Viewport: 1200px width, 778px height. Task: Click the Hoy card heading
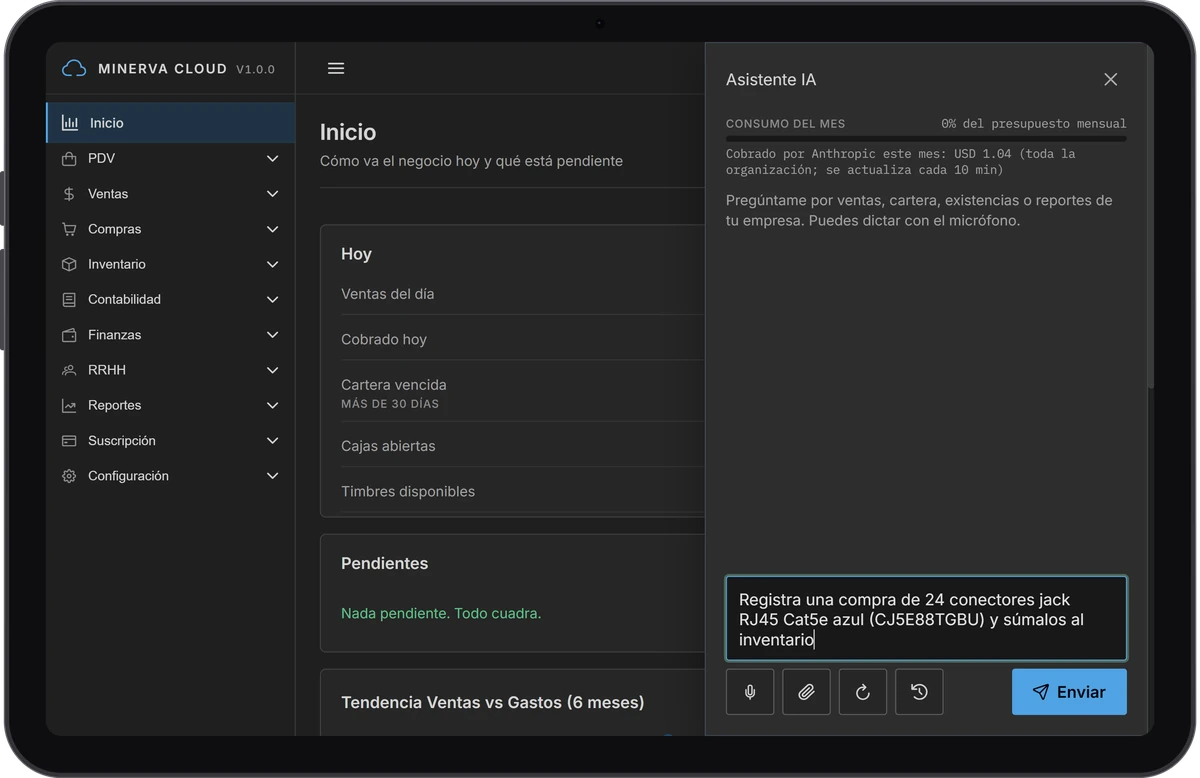pyautogui.click(x=356, y=254)
